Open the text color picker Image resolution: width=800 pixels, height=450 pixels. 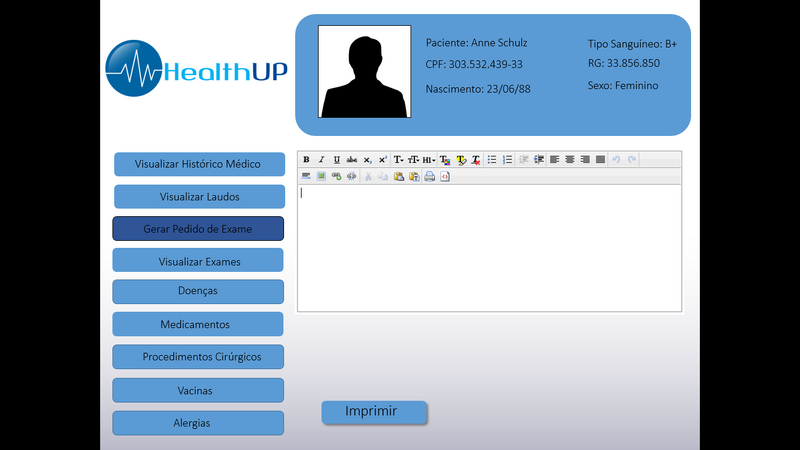click(x=445, y=160)
